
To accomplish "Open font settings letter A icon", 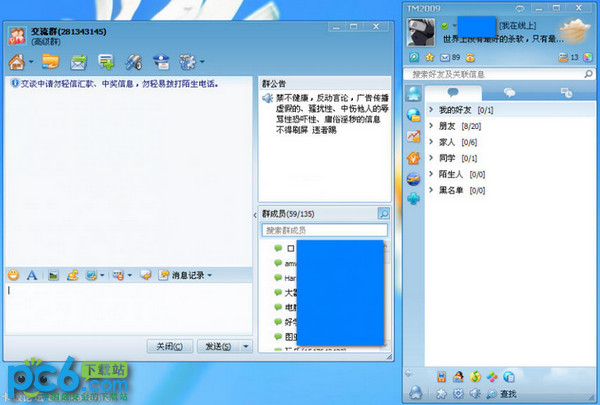I will [32, 275].
